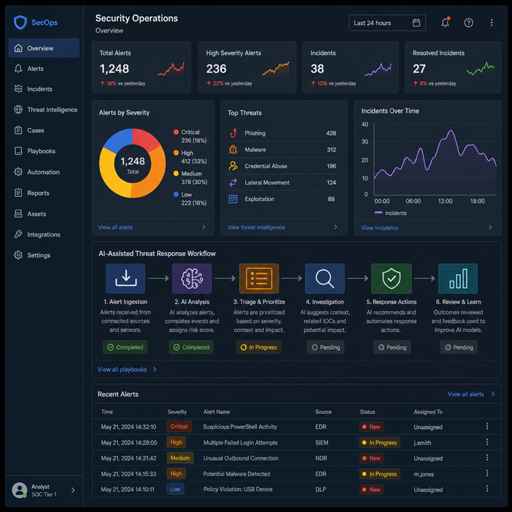Click chevron next to Alerts by Severity's View all alerts

point(204,227)
